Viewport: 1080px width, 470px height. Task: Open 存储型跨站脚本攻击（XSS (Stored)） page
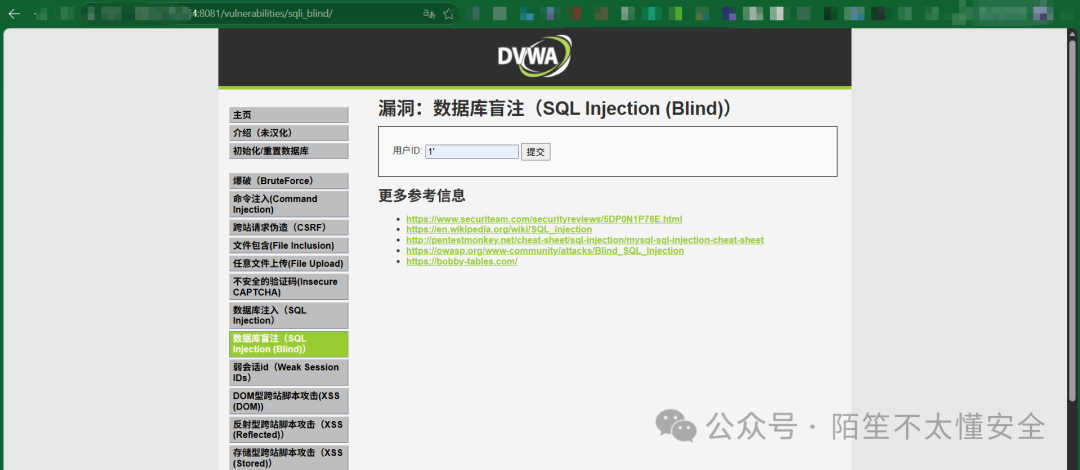coord(289,458)
